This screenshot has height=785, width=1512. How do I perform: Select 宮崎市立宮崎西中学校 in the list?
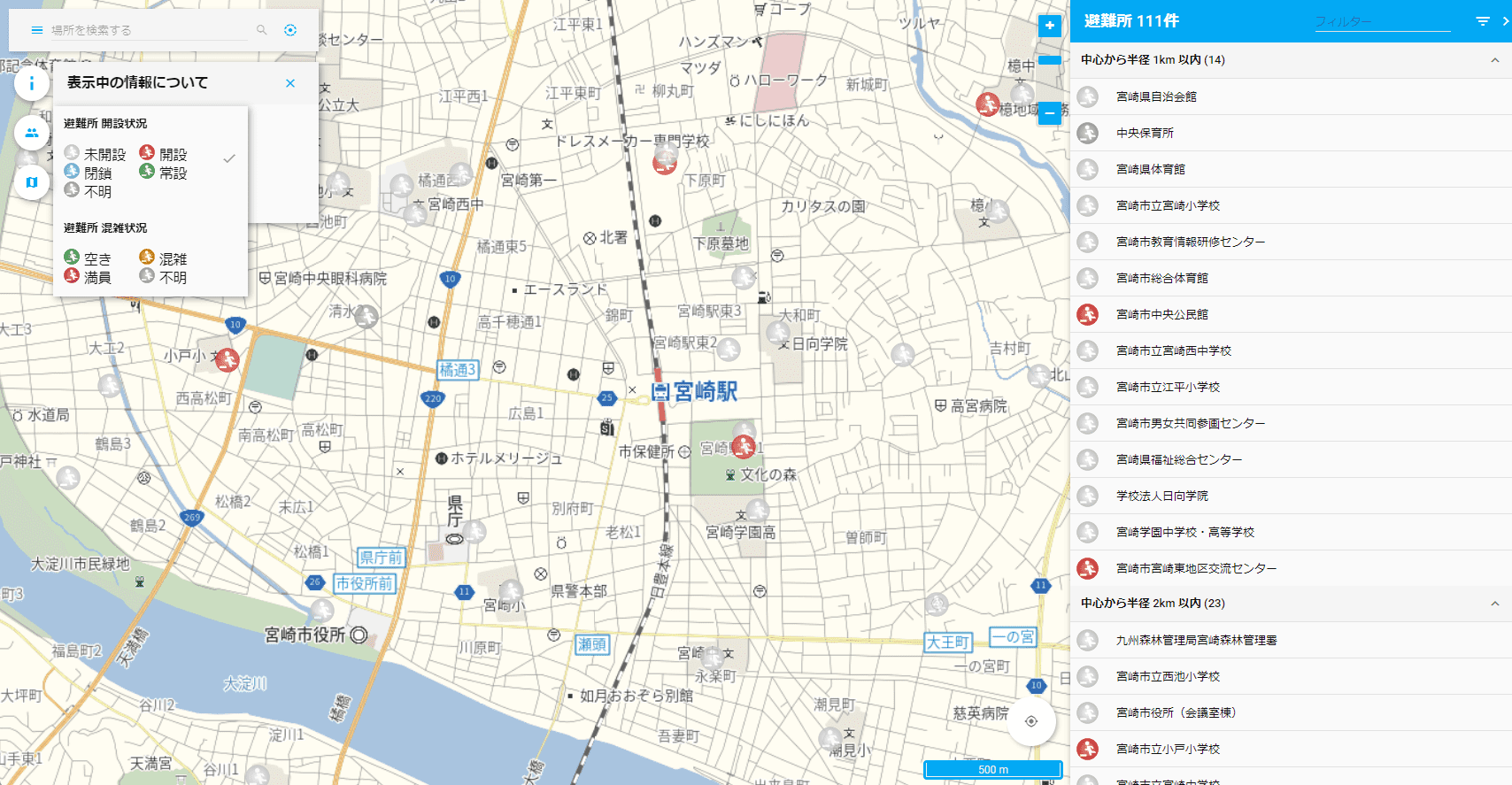click(x=1291, y=350)
